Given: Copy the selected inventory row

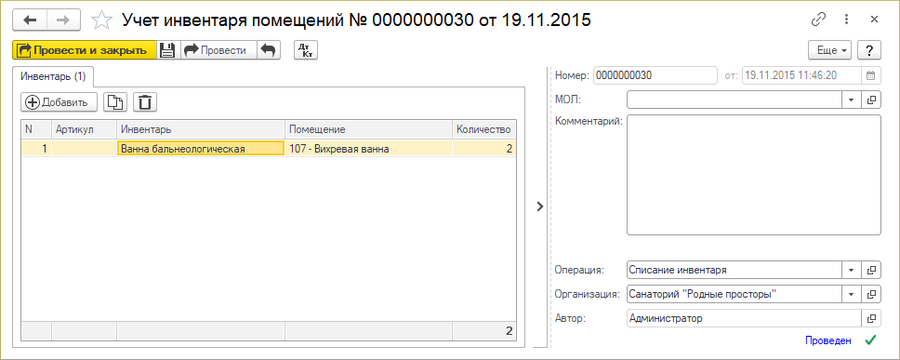Looking at the screenshot, I should (x=116, y=103).
